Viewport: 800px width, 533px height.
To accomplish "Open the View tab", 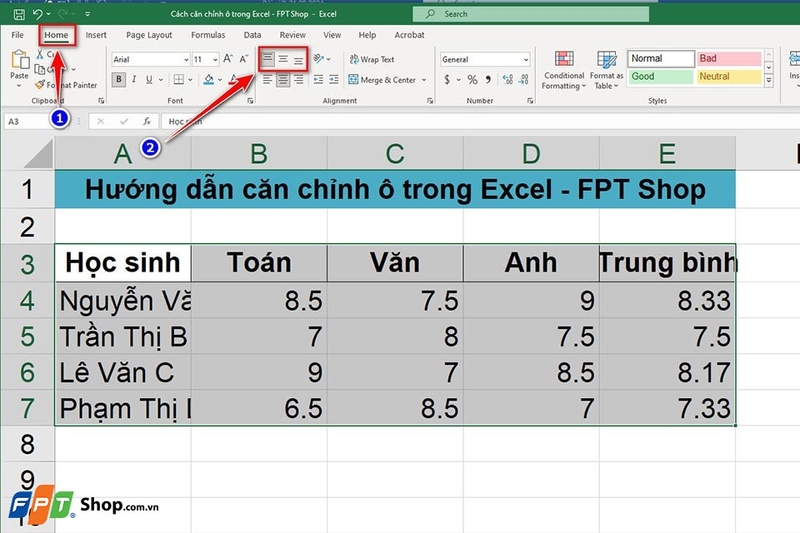I will 332,35.
